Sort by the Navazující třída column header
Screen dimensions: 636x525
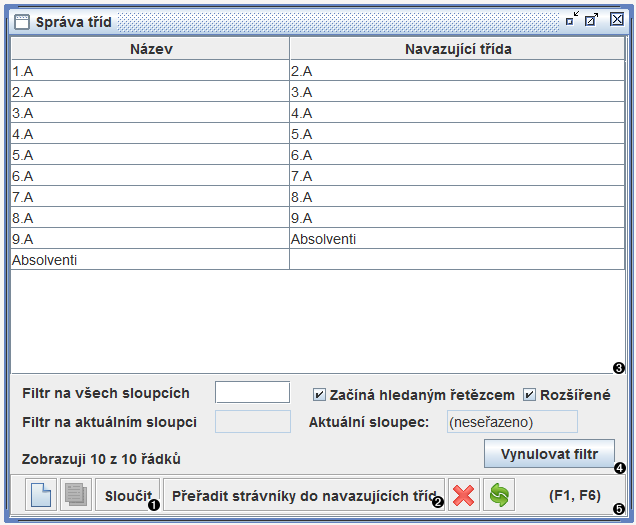(x=458, y=49)
